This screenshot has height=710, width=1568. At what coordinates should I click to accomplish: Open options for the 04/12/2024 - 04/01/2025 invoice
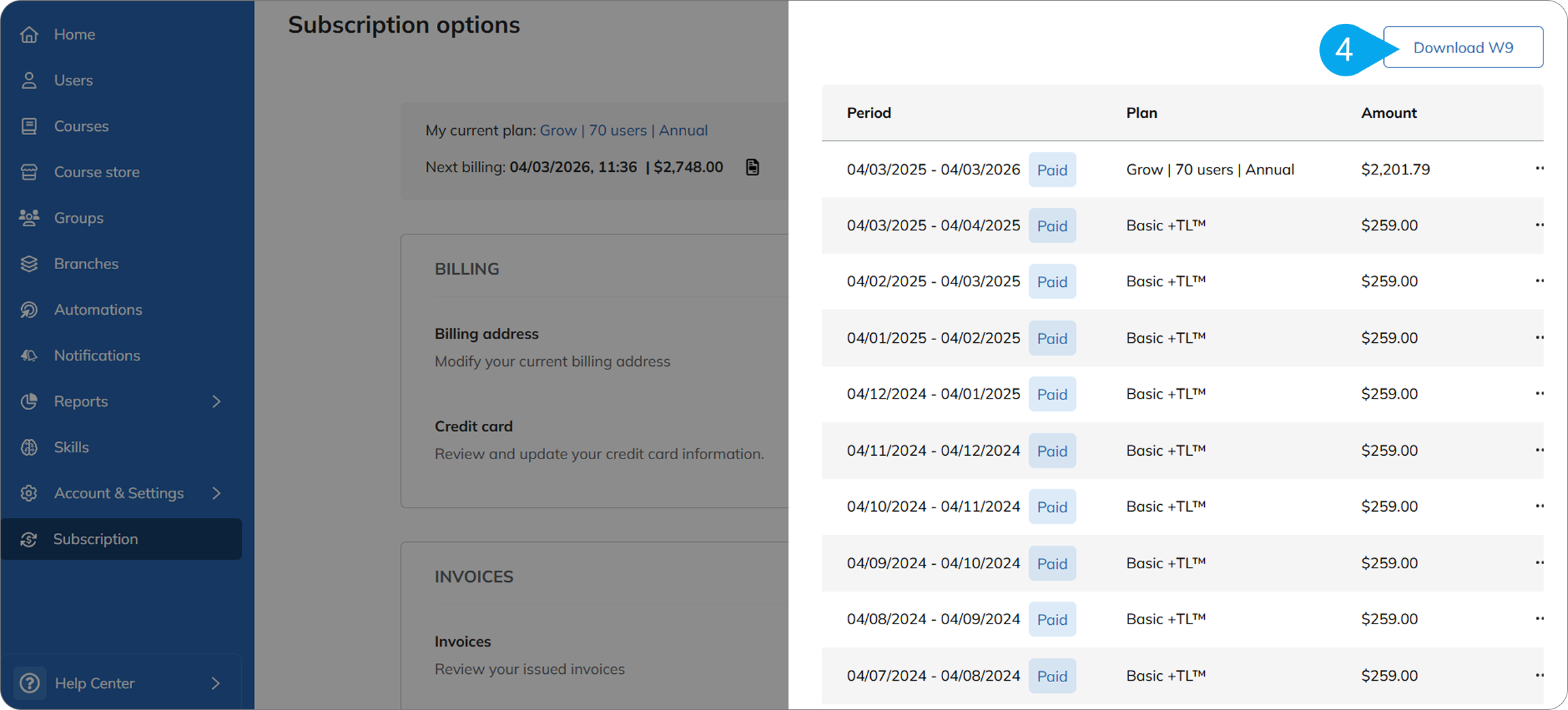tap(1539, 393)
